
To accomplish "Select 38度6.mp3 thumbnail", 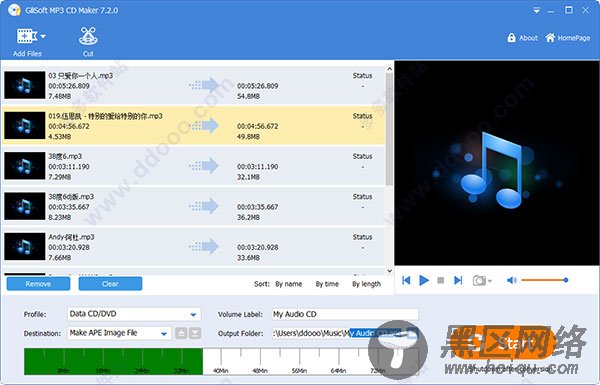I will pos(24,166).
